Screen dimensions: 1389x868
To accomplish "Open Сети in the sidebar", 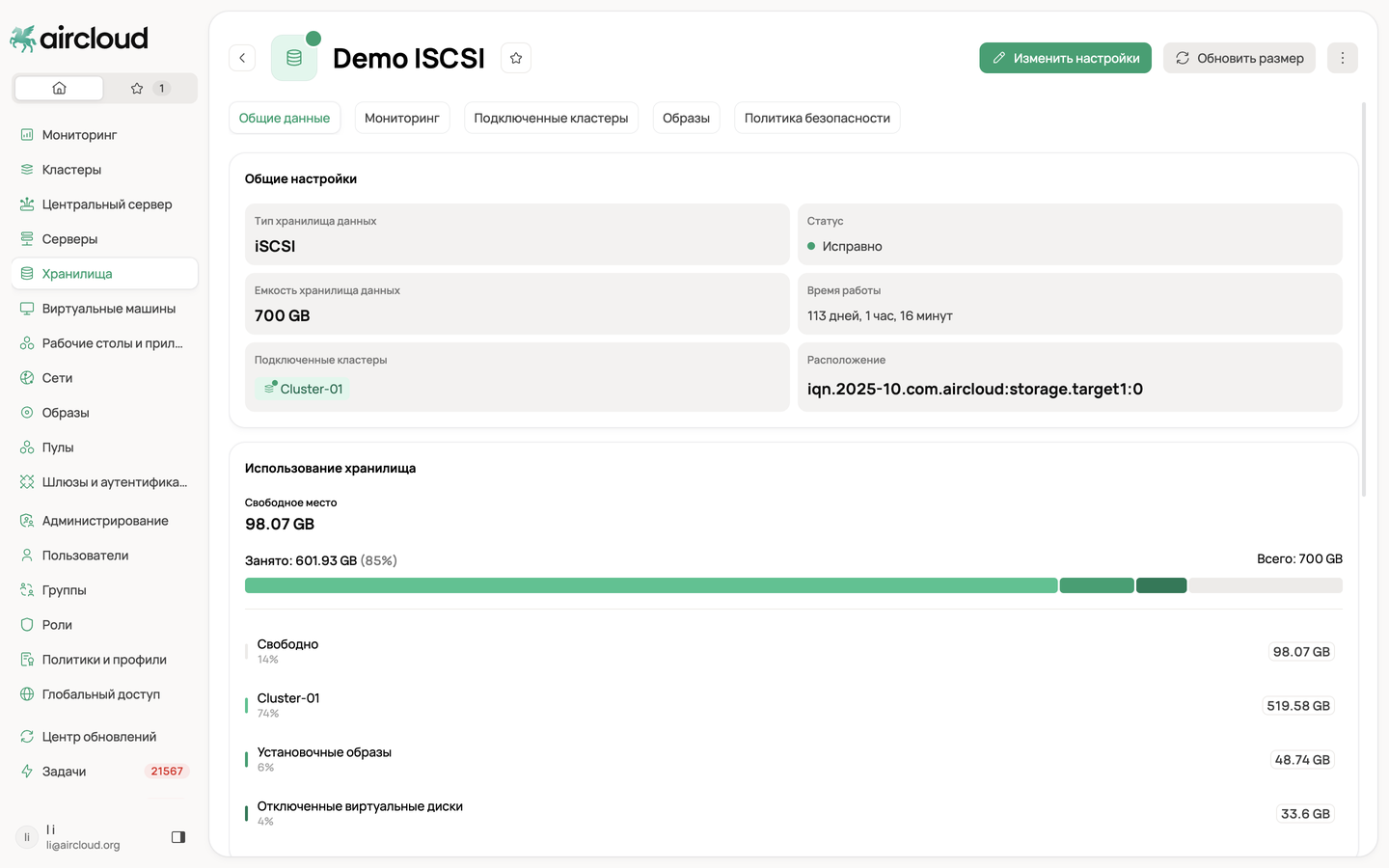I will (104, 378).
